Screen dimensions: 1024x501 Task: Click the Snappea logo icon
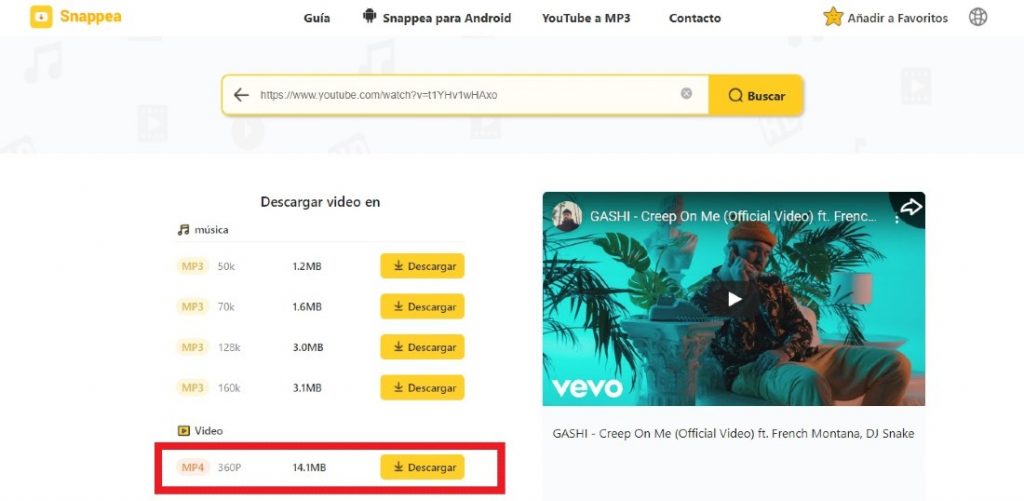pos(41,17)
